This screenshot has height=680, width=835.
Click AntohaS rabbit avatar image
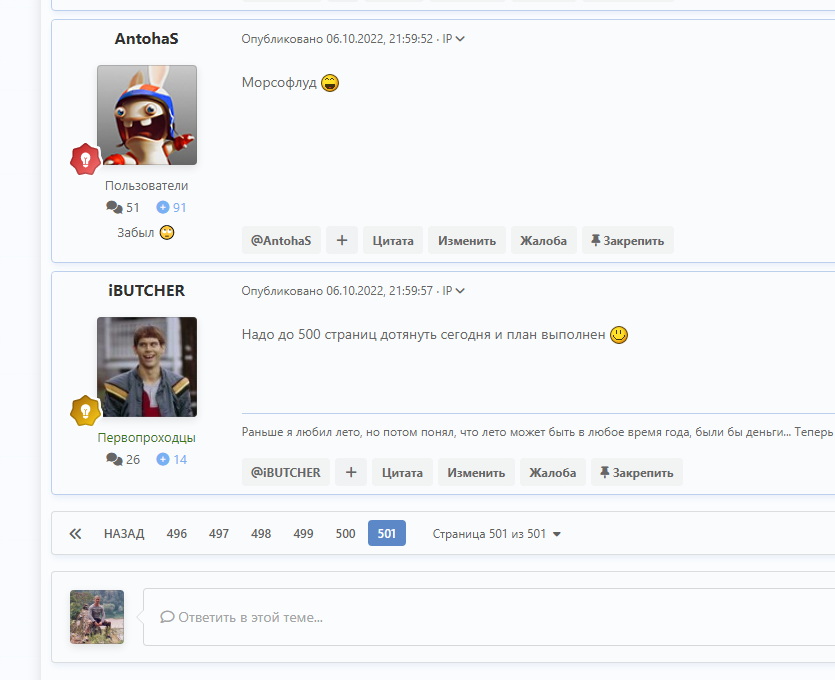pyautogui.click(x=147, y=115)
